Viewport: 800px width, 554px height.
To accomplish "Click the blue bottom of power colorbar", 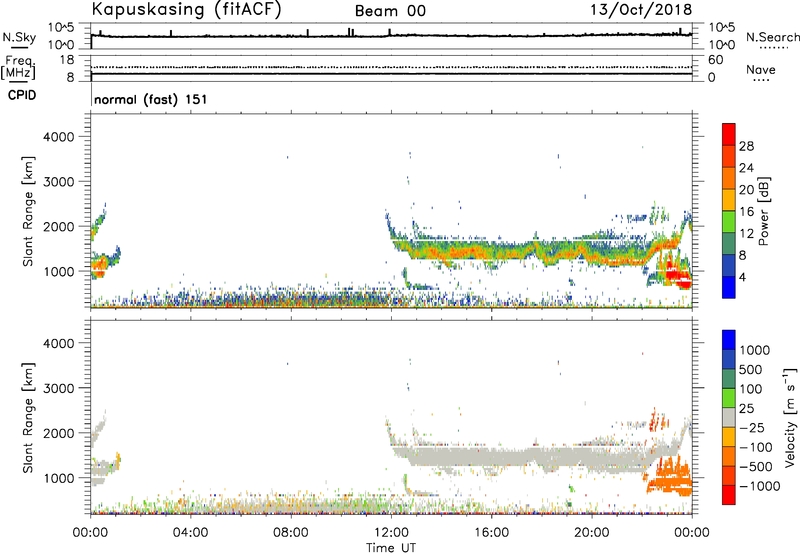I will pos(729,287).
